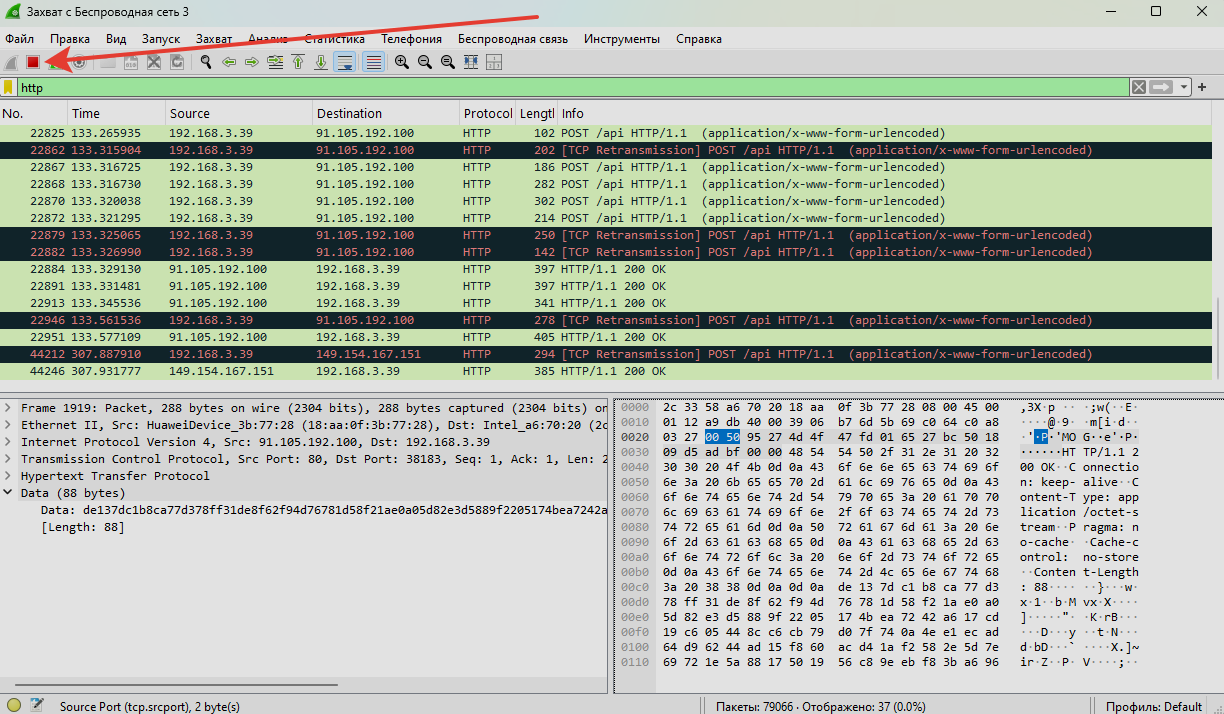The height and width of the screenshot is (714, 1224).
Task: Click the Open capture file icon
Action: (x=109, y=62)
